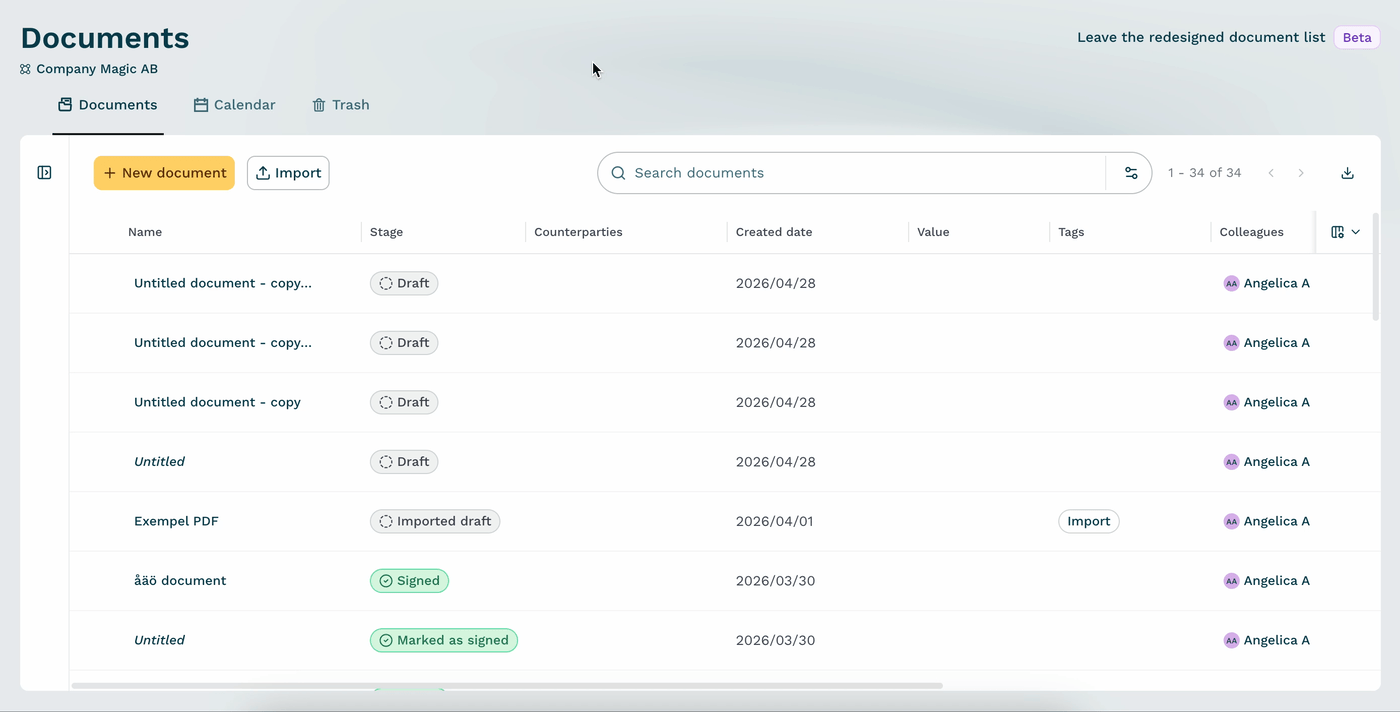Click the Company Magic AB workspace icon
The image size is (1400, 712).
(x=26, y=69)
